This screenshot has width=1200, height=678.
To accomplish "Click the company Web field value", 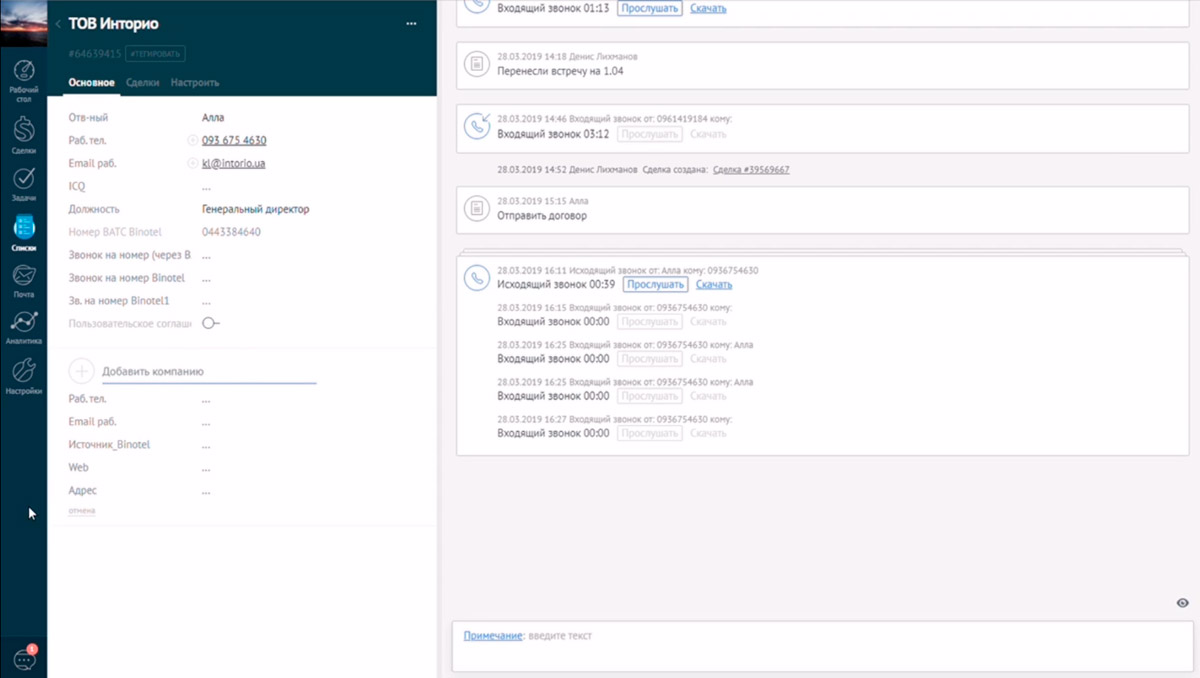I will [206, 468].
